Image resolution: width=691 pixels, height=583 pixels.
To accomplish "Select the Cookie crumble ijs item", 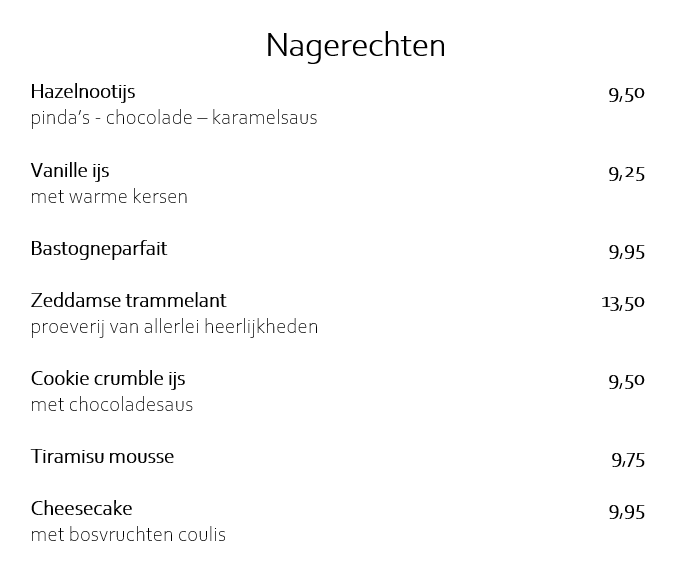I will tap(108, 379).
